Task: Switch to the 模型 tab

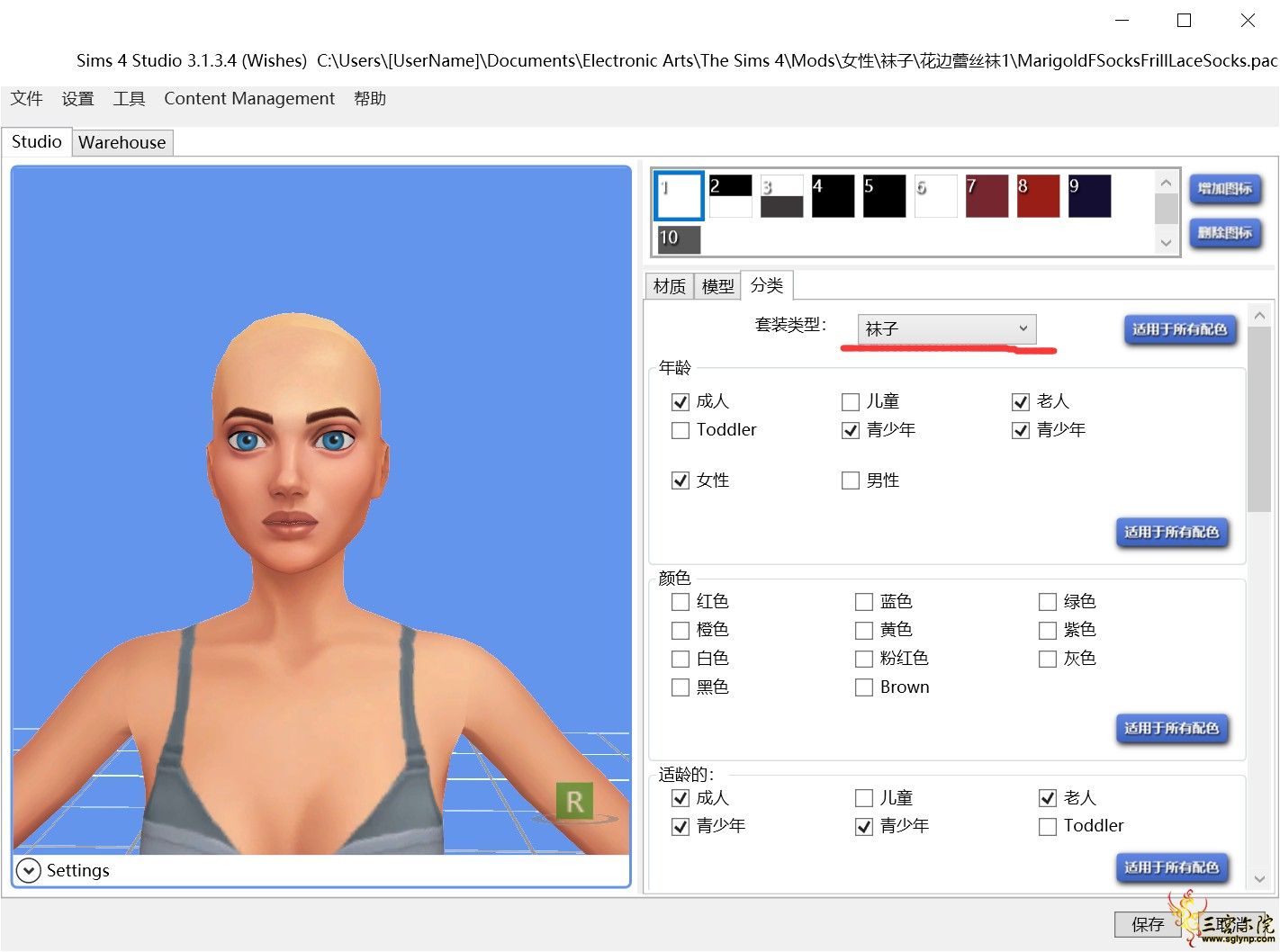Action: click(x=717, y=286)
